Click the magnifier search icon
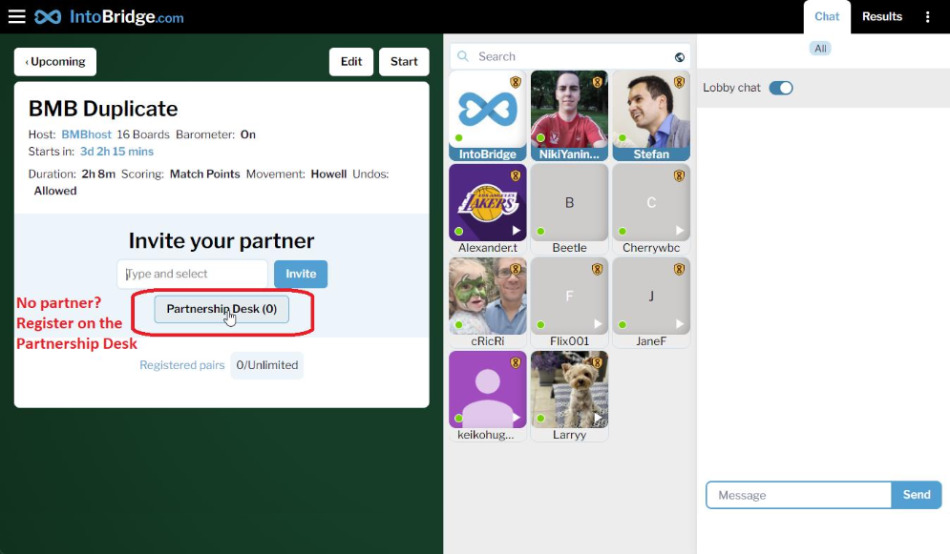 (x=463, y=57)
